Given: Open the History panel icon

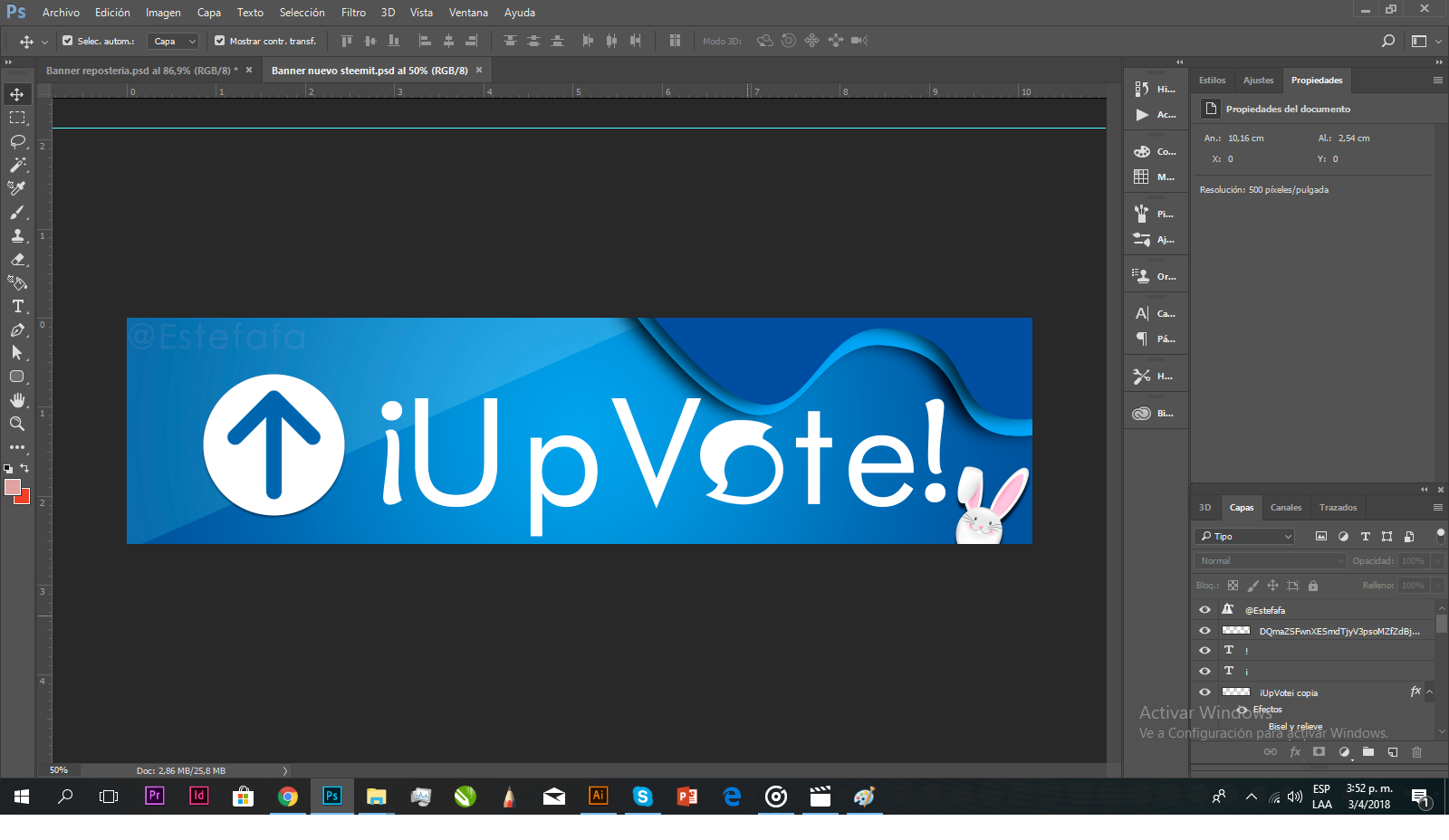Looking at the screenshot, I should [x=1142, y=89].
